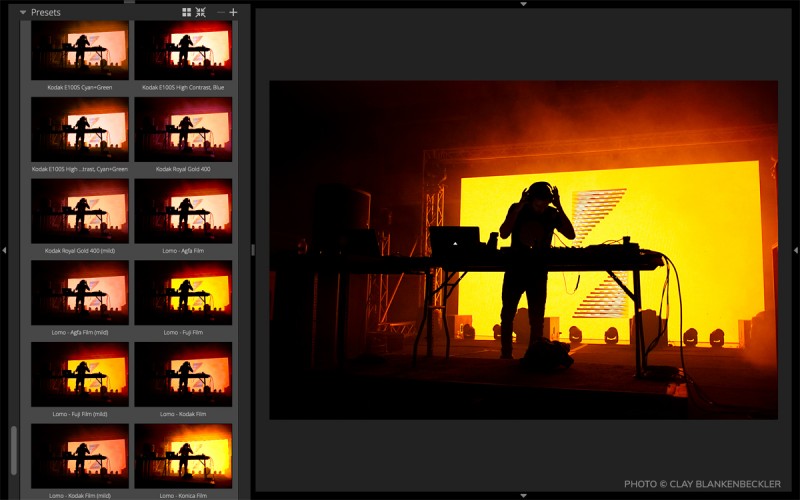This screenshot has height=500, width=800.
Task: Apply the Lomo - Agfa Film preset
Action: click(x=183, y=211)
